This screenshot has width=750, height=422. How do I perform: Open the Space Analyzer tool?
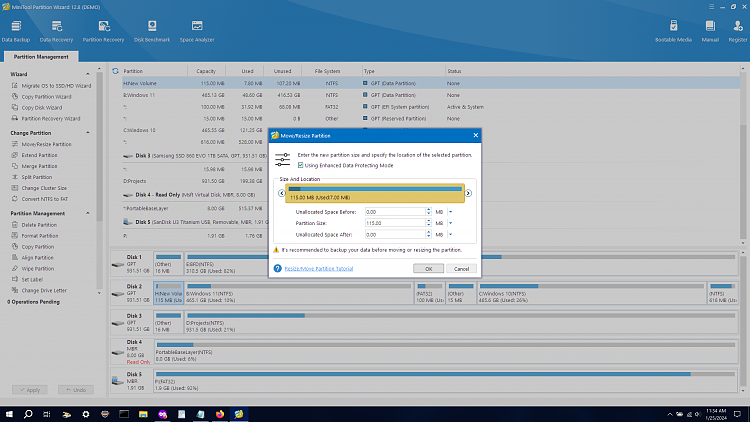[197, 32]
